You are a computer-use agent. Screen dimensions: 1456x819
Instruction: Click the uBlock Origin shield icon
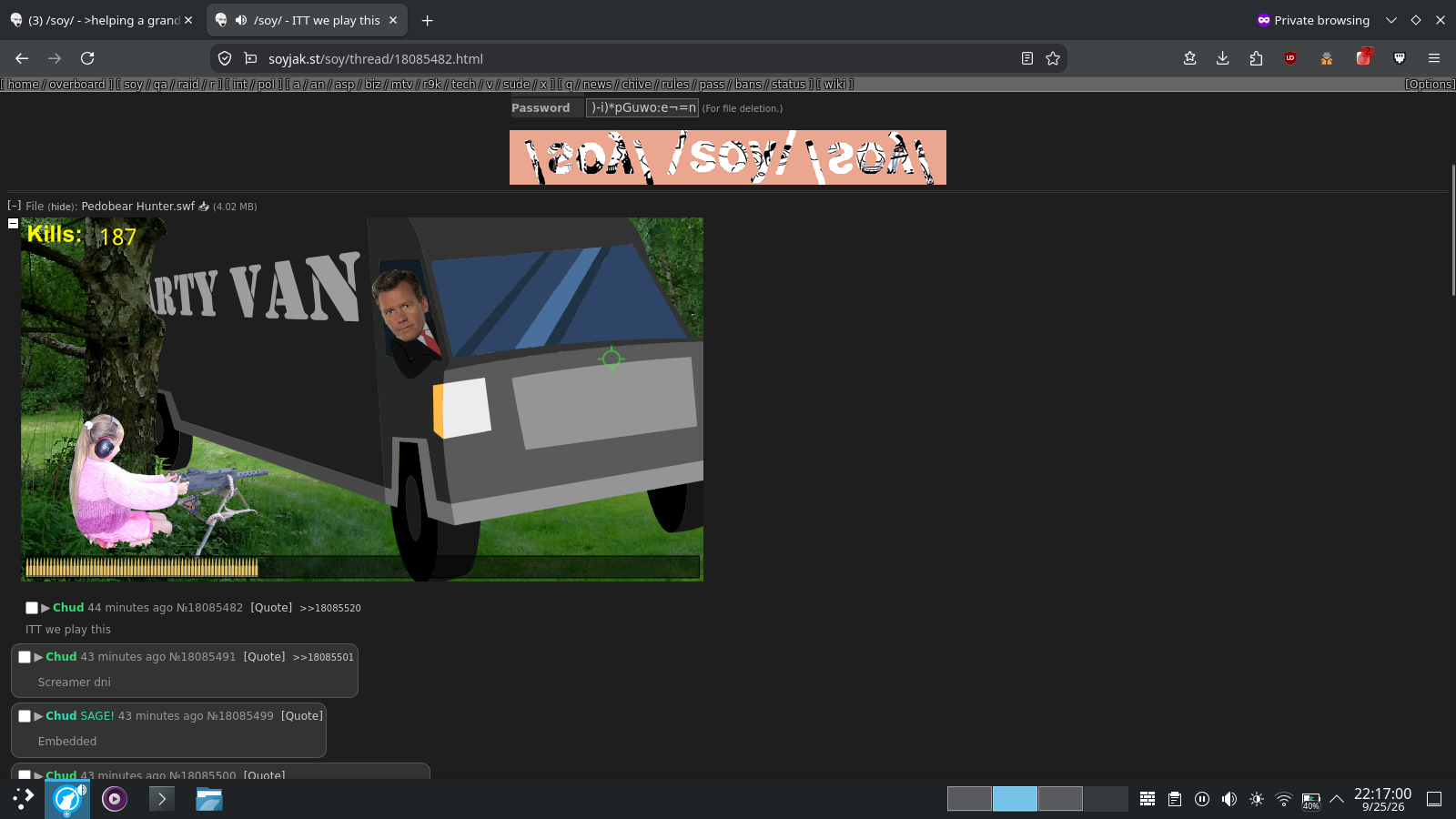click(x=1290, y=58)
